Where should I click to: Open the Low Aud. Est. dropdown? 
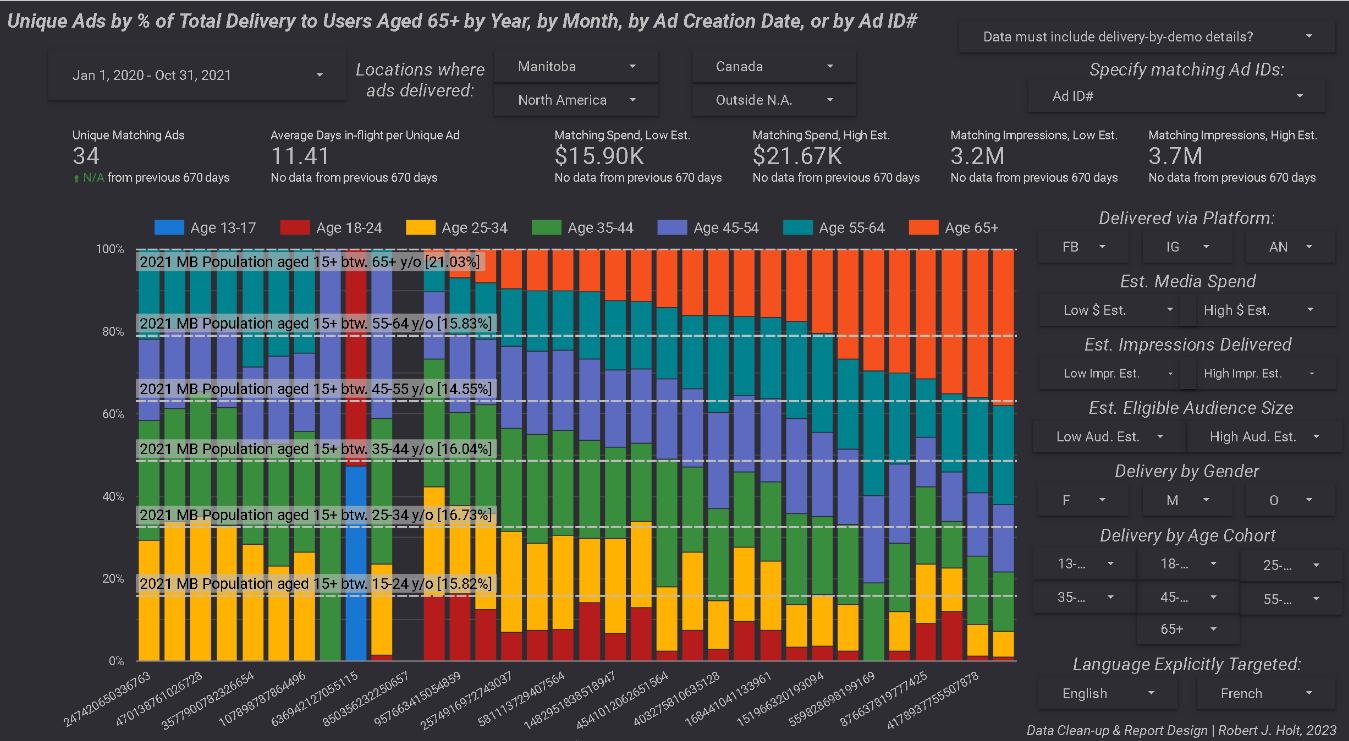(1109, 436)
